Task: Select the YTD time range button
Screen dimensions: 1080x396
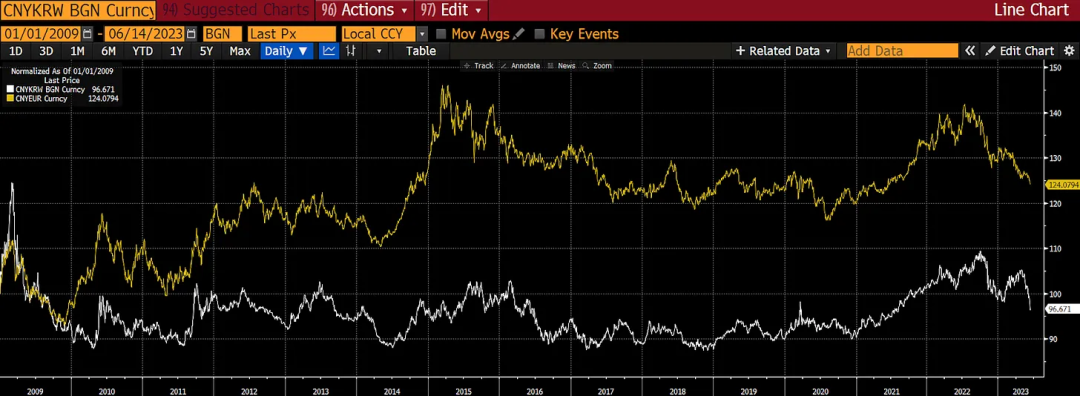Action: 143,50
